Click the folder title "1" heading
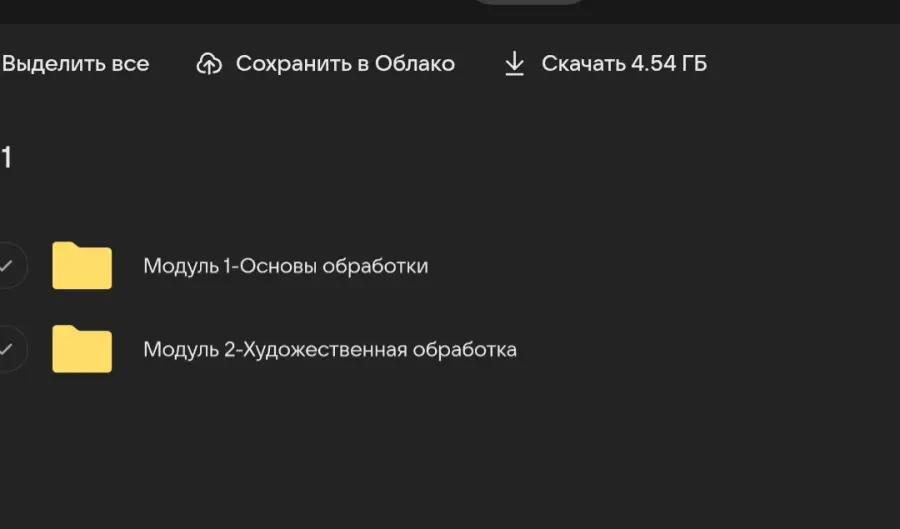 click(x=6, y=157)
